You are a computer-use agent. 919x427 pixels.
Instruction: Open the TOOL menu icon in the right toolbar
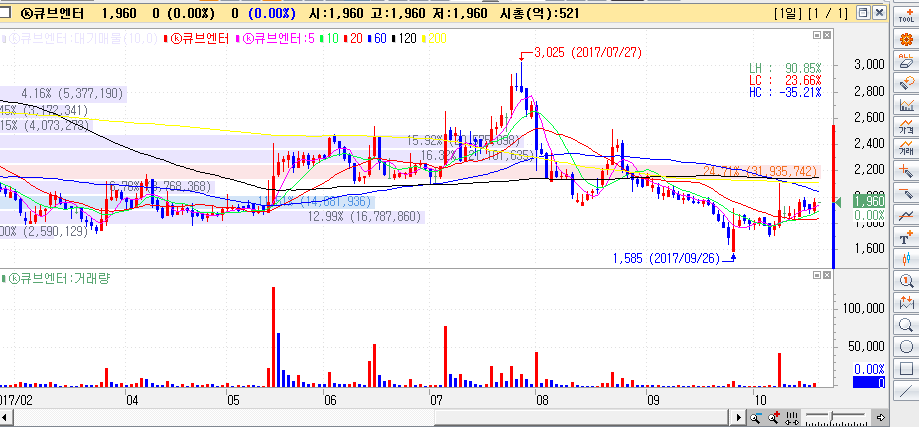tap(907, 16)
